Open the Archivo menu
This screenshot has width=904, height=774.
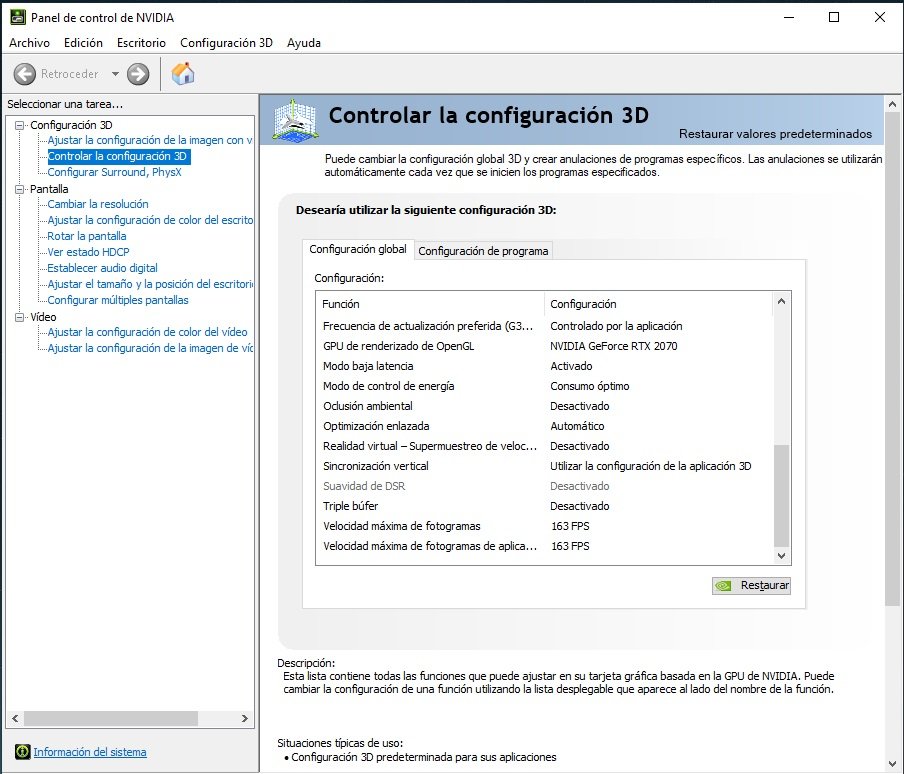[x=29, y=43]
